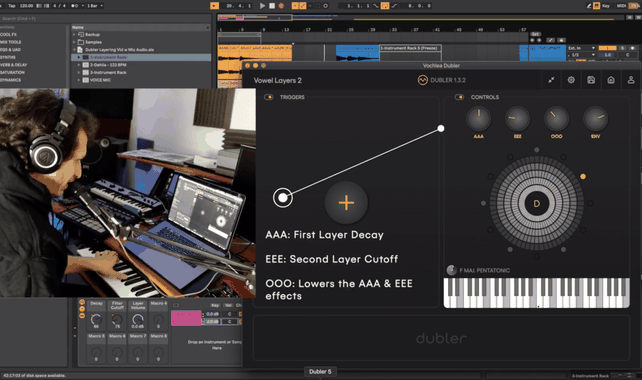The width and height of the screenshot is (642, 380).
Task: Click the plus button to add trigger
Action: click(x=346, y=203)
